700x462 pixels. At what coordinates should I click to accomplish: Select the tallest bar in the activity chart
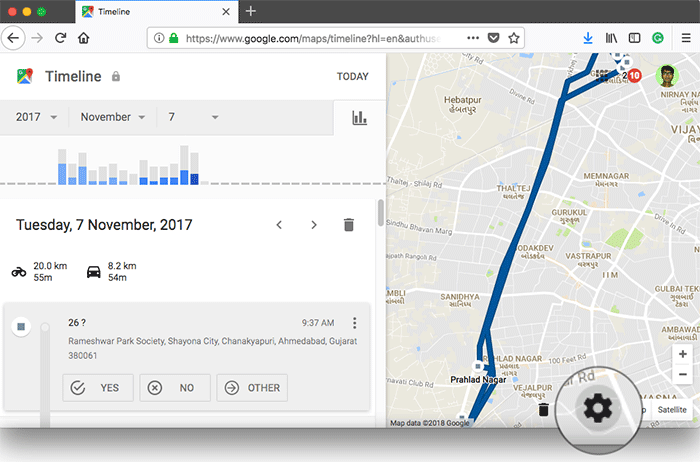pyautogui.click(x=184, y=165)
